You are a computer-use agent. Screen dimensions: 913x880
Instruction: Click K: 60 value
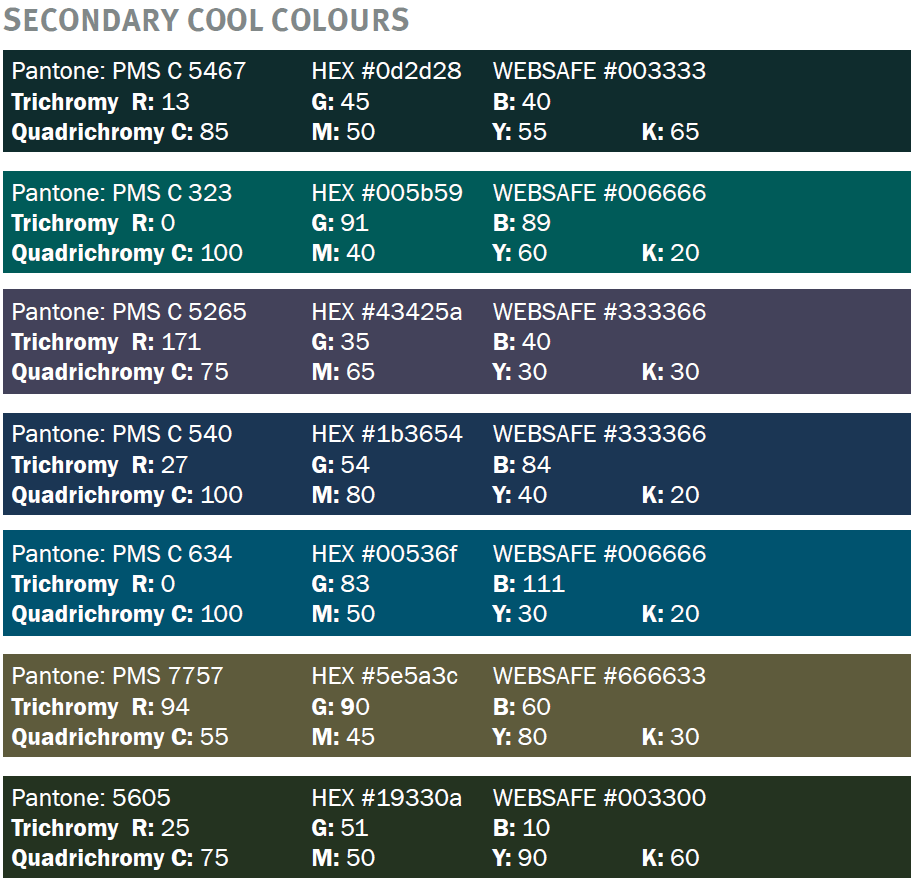[x=670, y=858]
